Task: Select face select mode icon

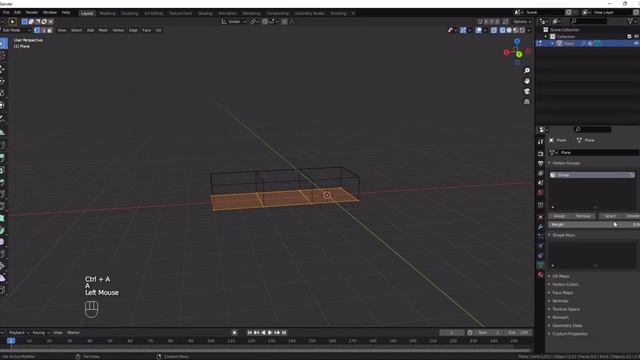Action: click(x=50, y=30)
